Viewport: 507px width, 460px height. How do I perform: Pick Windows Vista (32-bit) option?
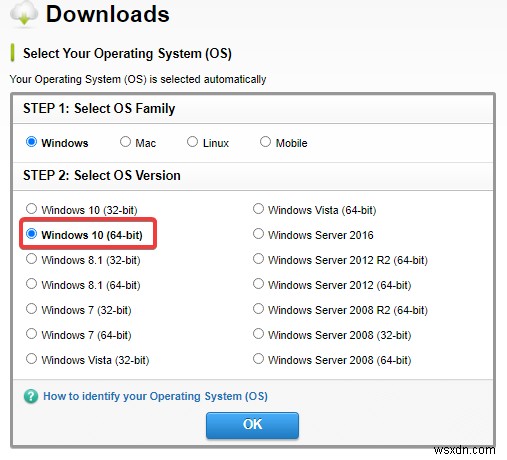31,359
